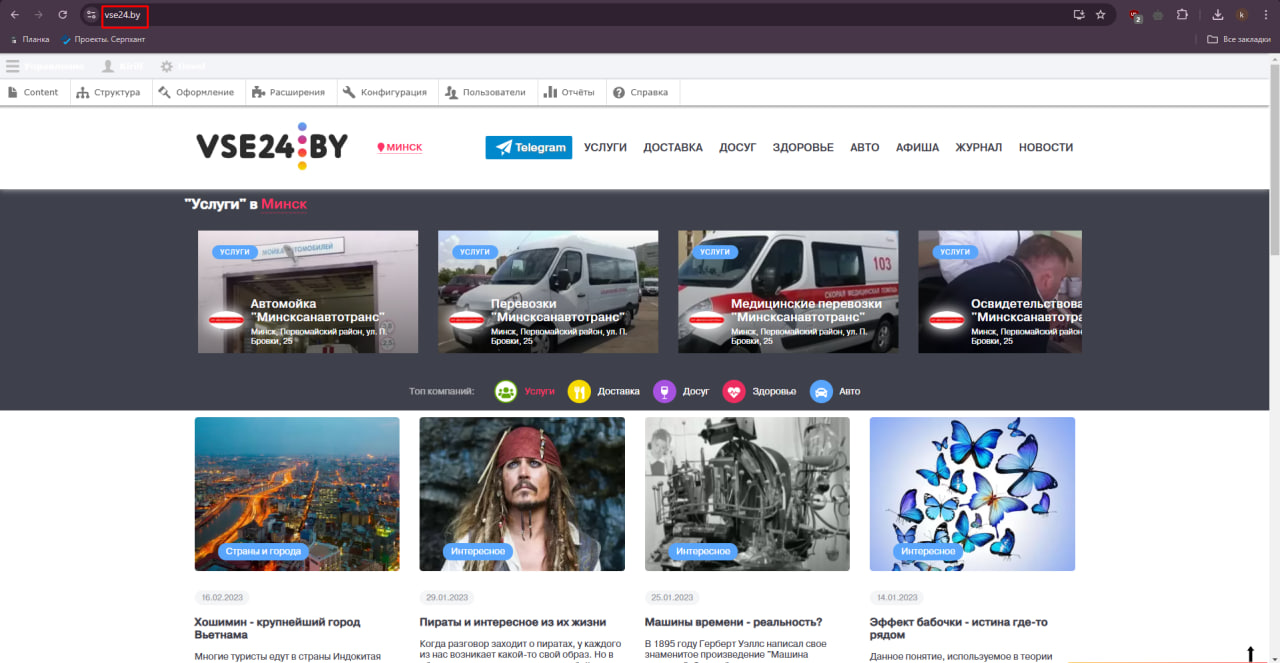
Task: Click the scroll-to-top arrow icon
Action: coord(1250,653)
